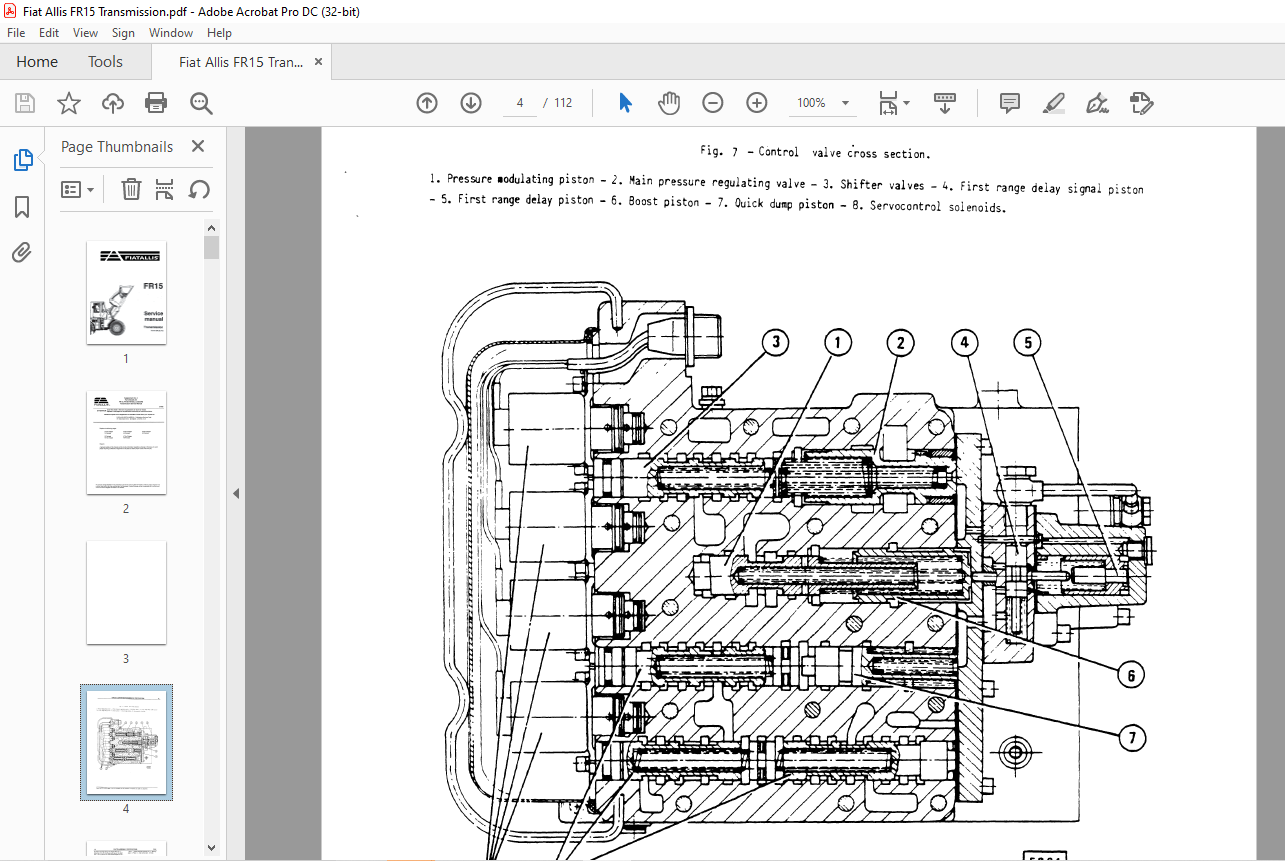Delete selected page with the trash icon

click(x=131, y=189)
